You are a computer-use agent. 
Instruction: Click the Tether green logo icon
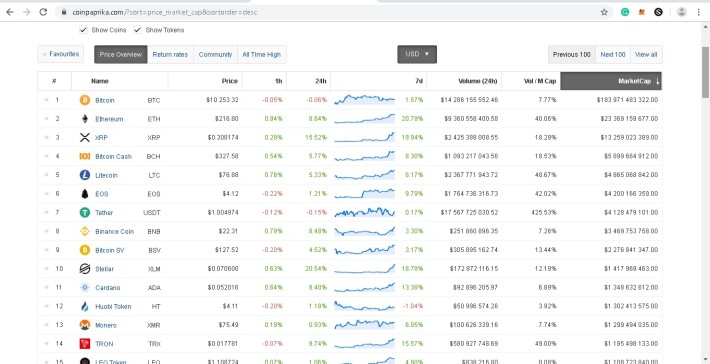click(x=85, y=212)
